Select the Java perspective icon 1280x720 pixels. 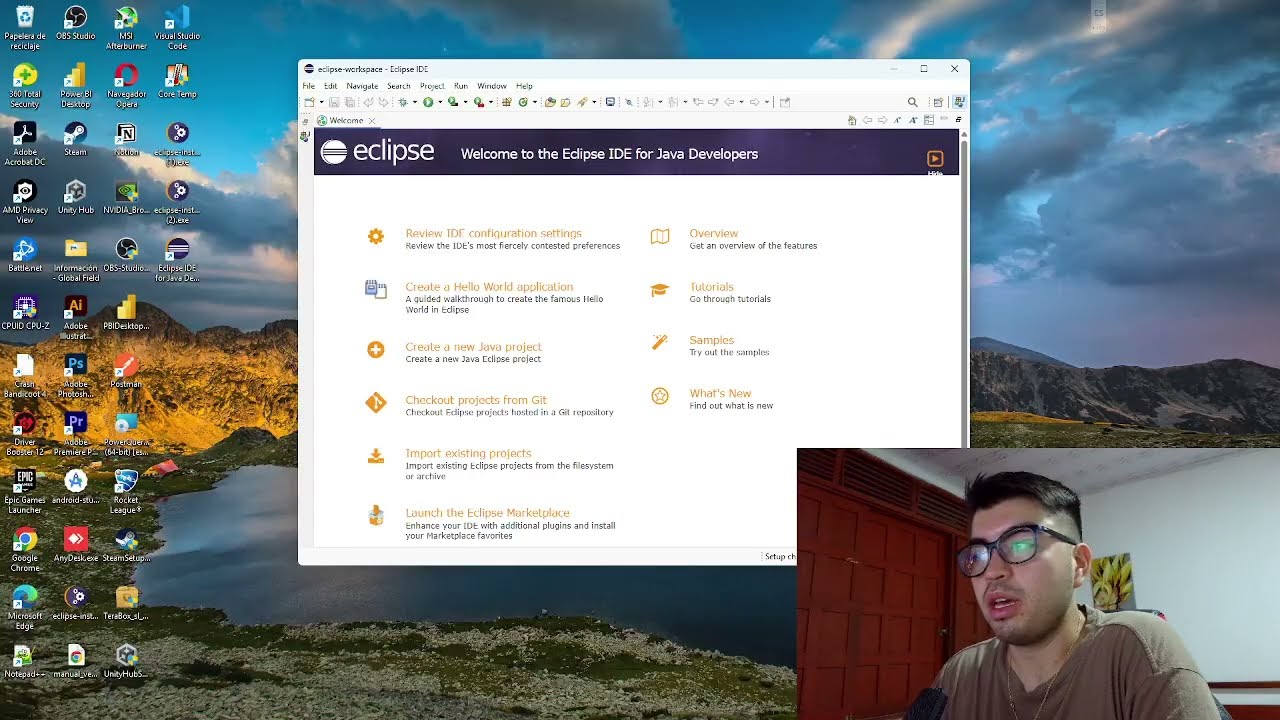[x=960, y=102]
